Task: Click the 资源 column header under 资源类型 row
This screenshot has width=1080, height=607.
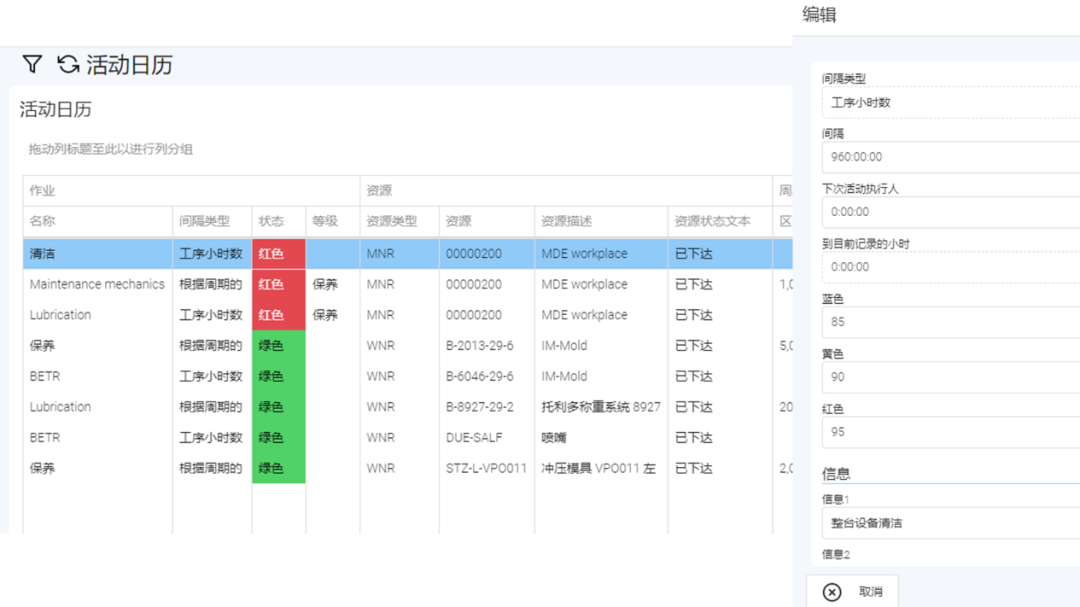Action: 487,221
